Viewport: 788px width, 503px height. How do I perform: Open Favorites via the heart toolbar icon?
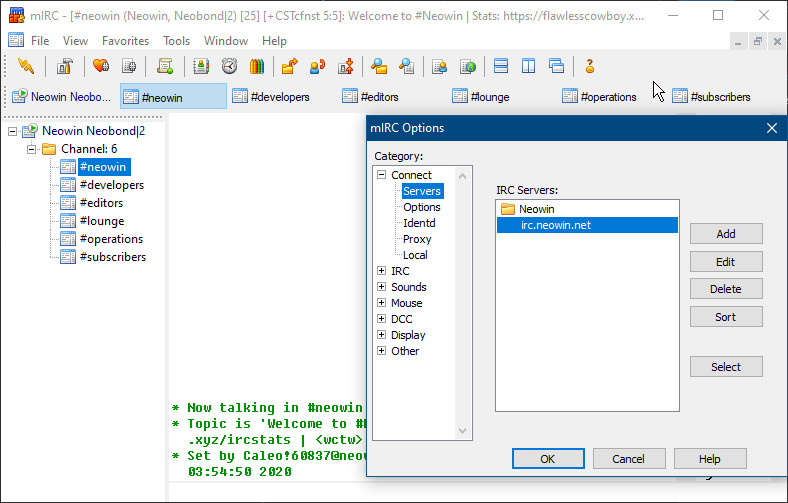coord(101,67)
